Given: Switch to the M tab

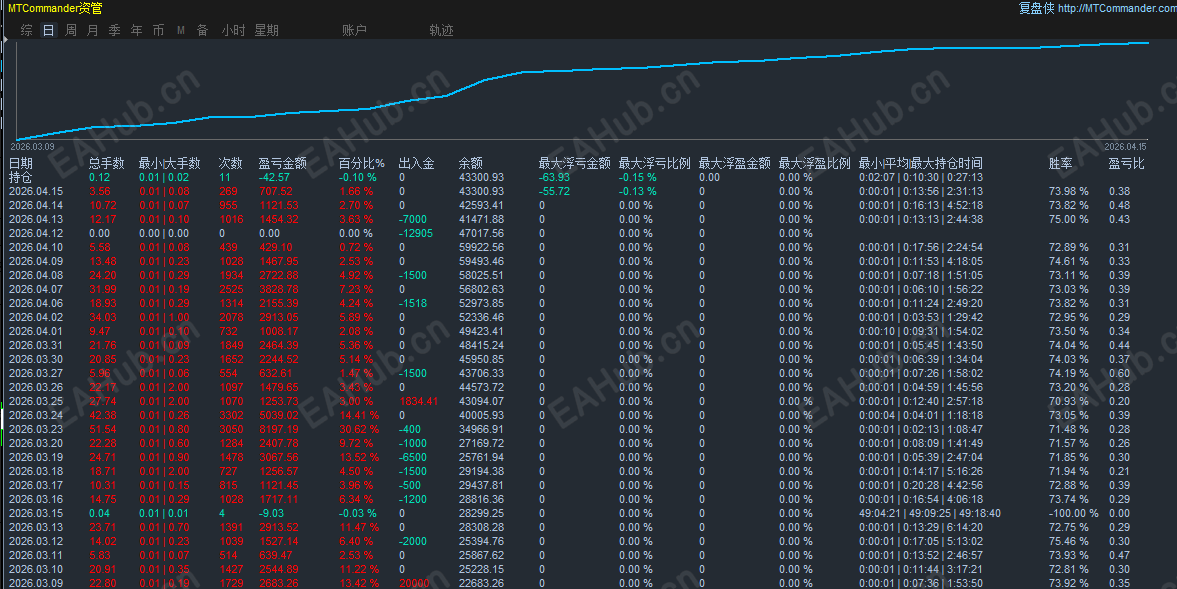Looking at the screenshot, I should click(181, 30).
